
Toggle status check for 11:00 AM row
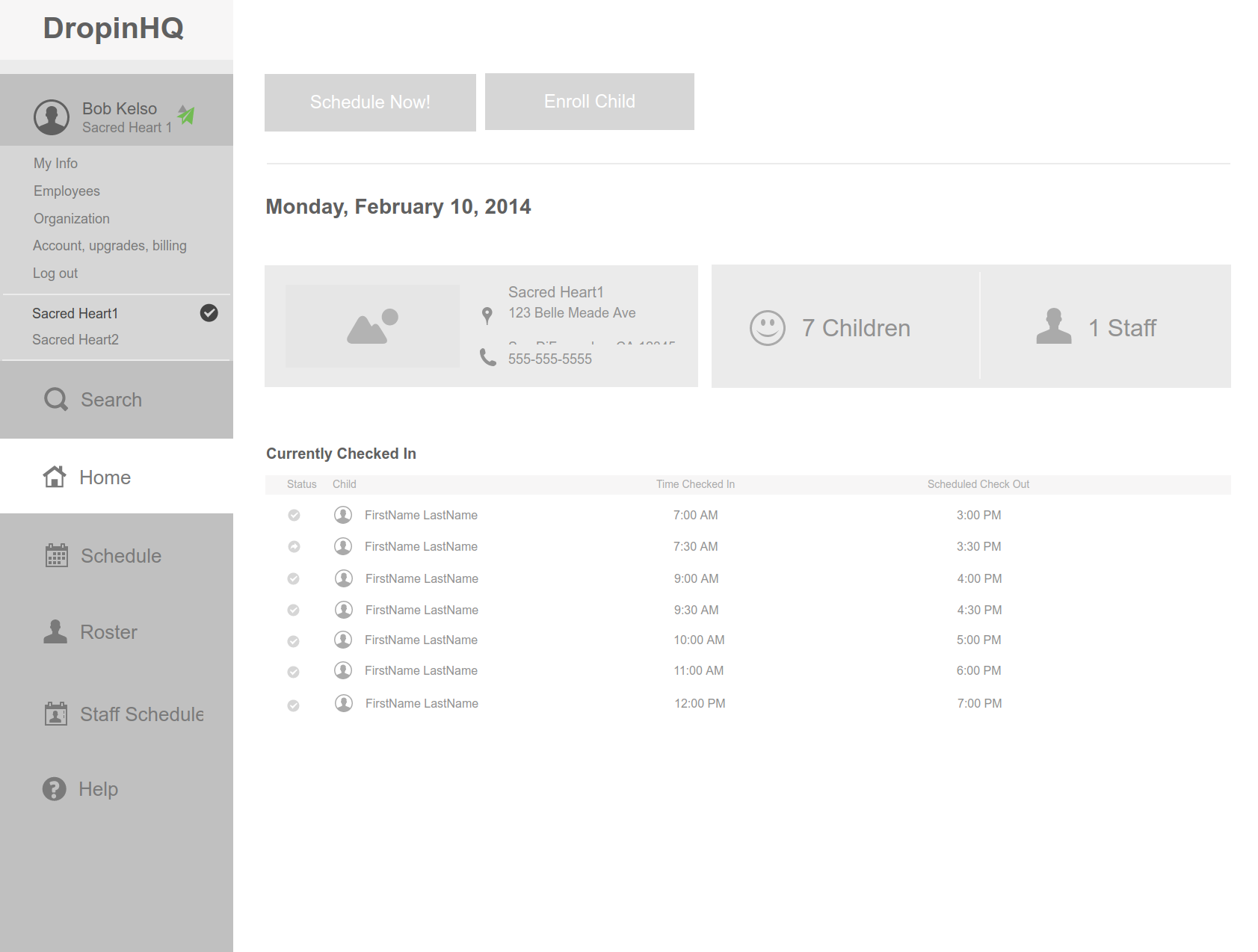(294, 672)
